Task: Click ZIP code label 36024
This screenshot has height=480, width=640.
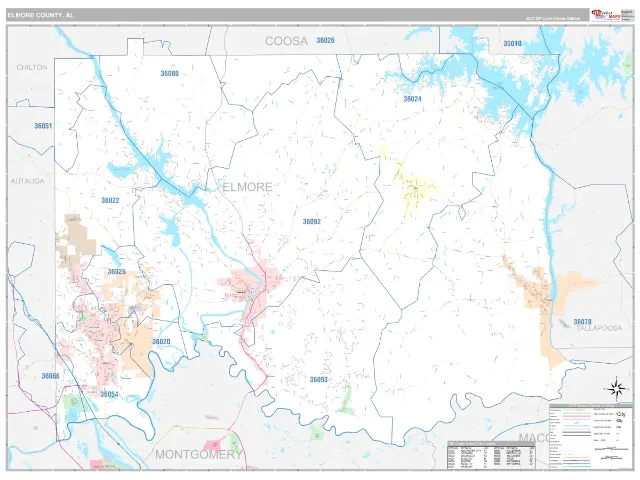Action: 412,99
